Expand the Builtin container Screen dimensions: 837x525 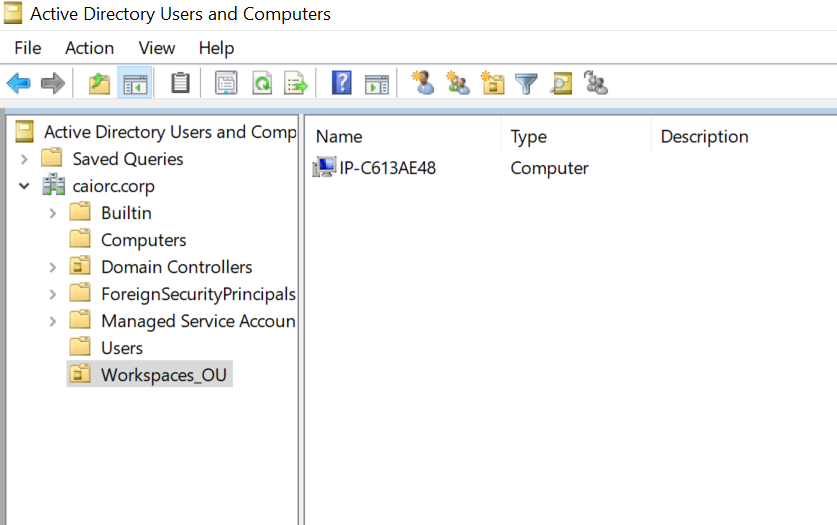(x=52, y=213)
